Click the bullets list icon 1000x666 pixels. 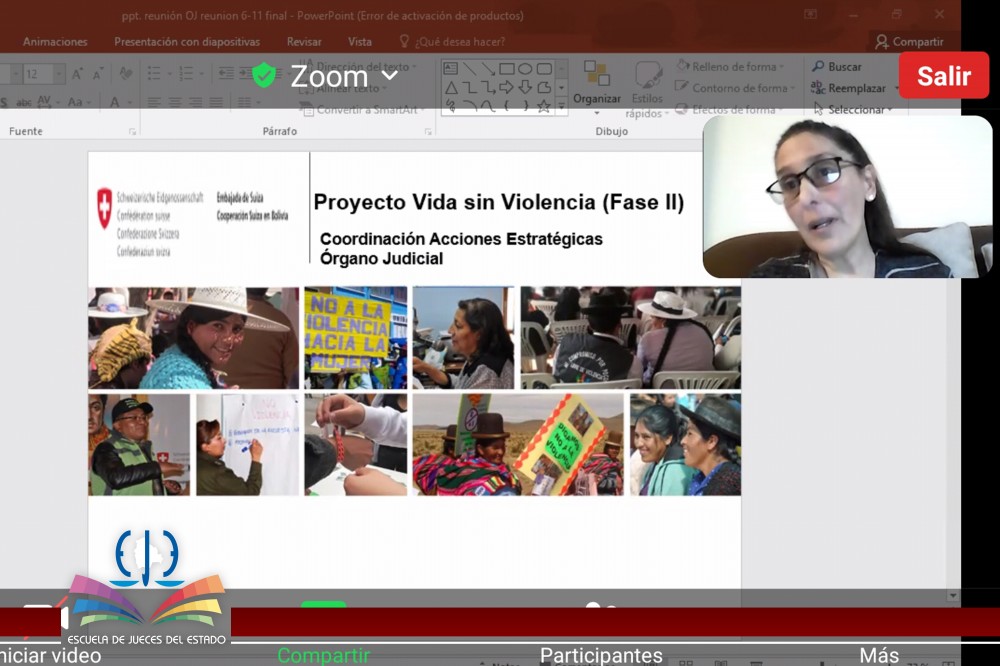(x=156, y=74)
